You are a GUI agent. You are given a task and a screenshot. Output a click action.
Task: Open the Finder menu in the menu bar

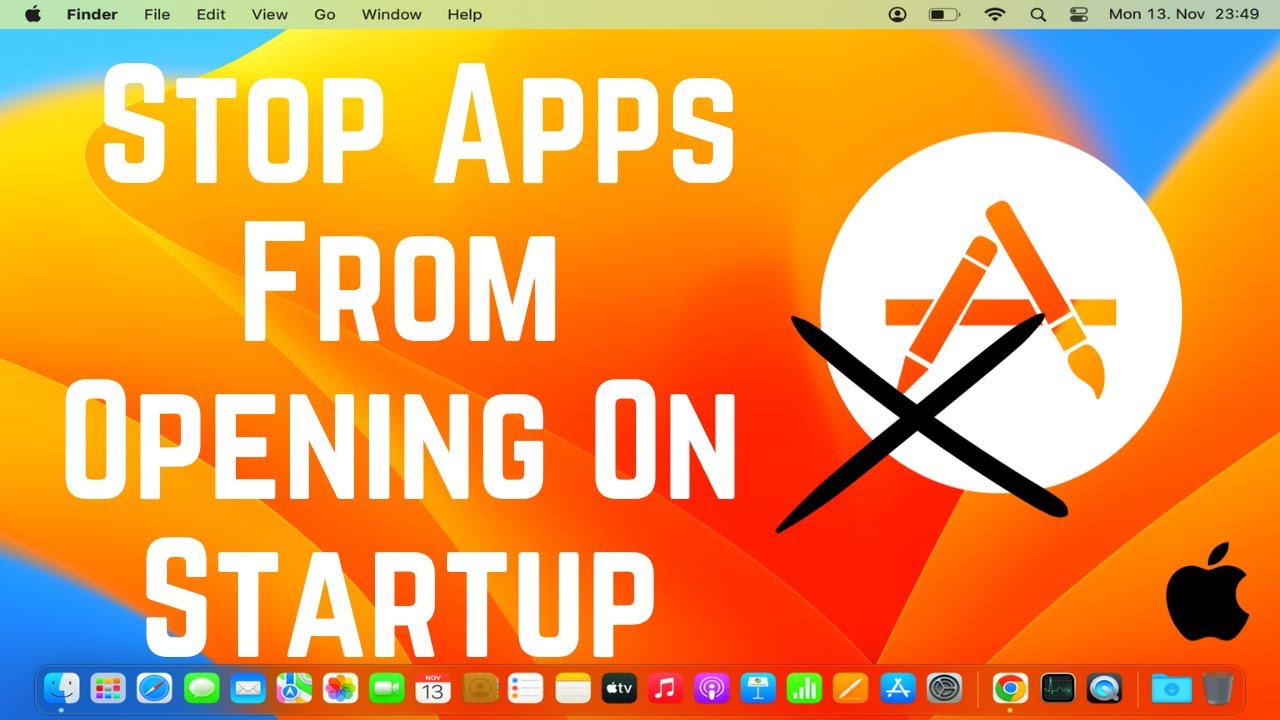92,14
